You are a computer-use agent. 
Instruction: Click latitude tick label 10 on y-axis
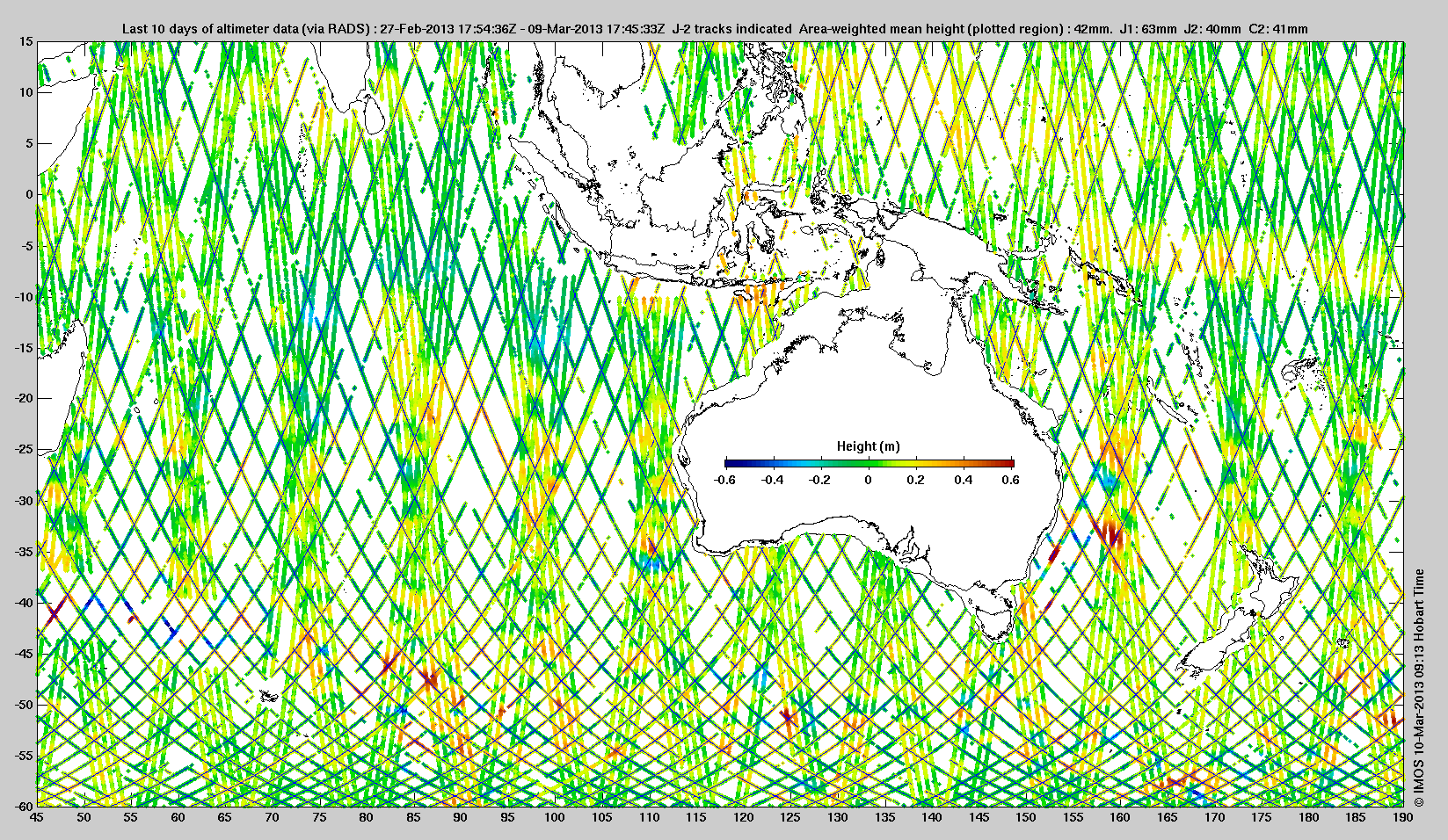26,92
